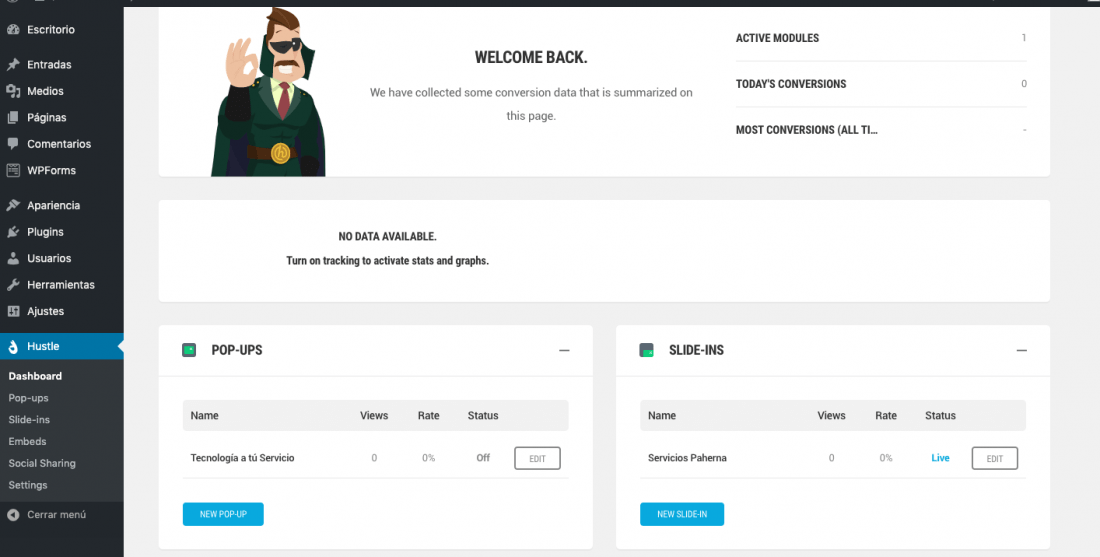The image size is (1100, 557).
Task: Click the Herramientas wrench icon
Action: [x=13, y=285]
